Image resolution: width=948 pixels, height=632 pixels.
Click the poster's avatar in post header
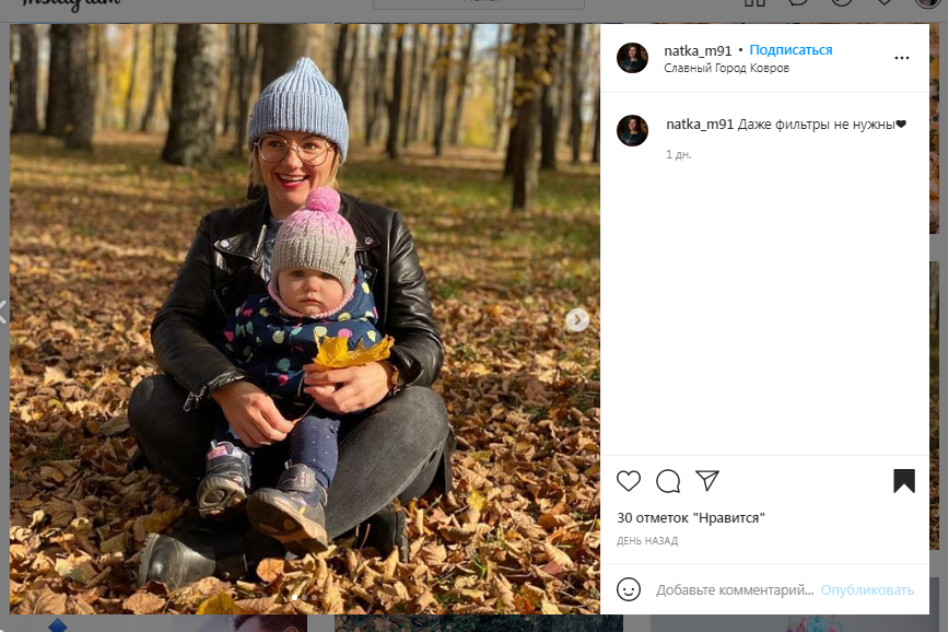point(632,58)
